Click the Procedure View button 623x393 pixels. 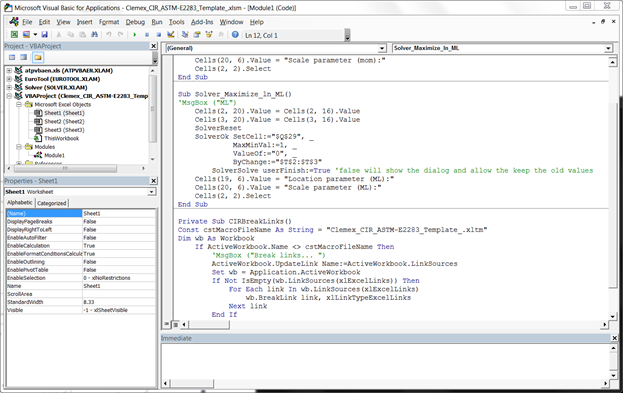(167, 325)
